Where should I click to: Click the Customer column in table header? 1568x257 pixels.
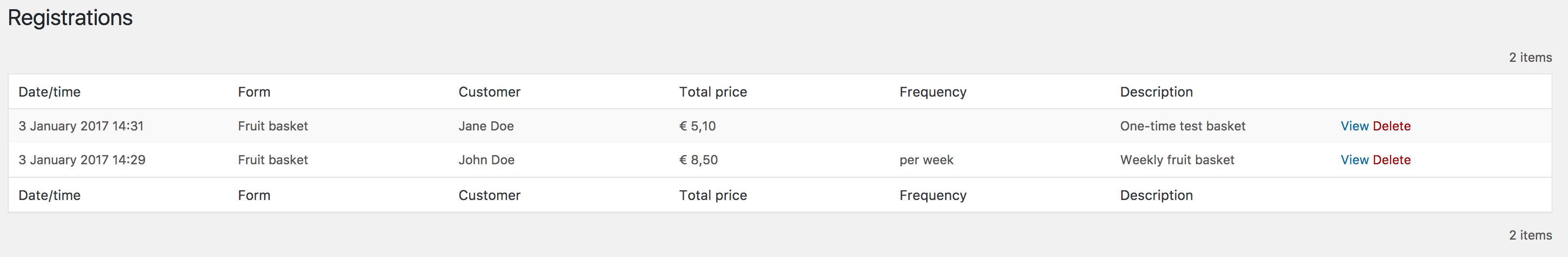[489, 92]
